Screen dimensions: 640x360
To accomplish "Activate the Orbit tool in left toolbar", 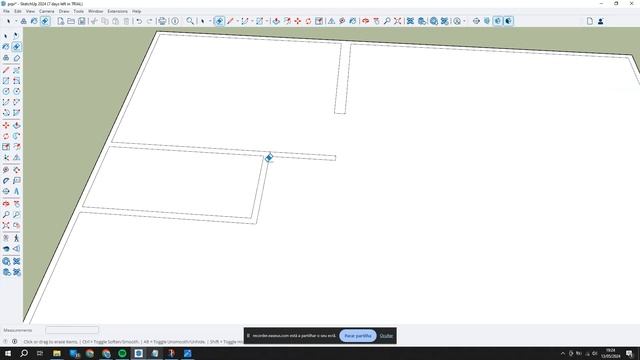I will coord(6,204).
